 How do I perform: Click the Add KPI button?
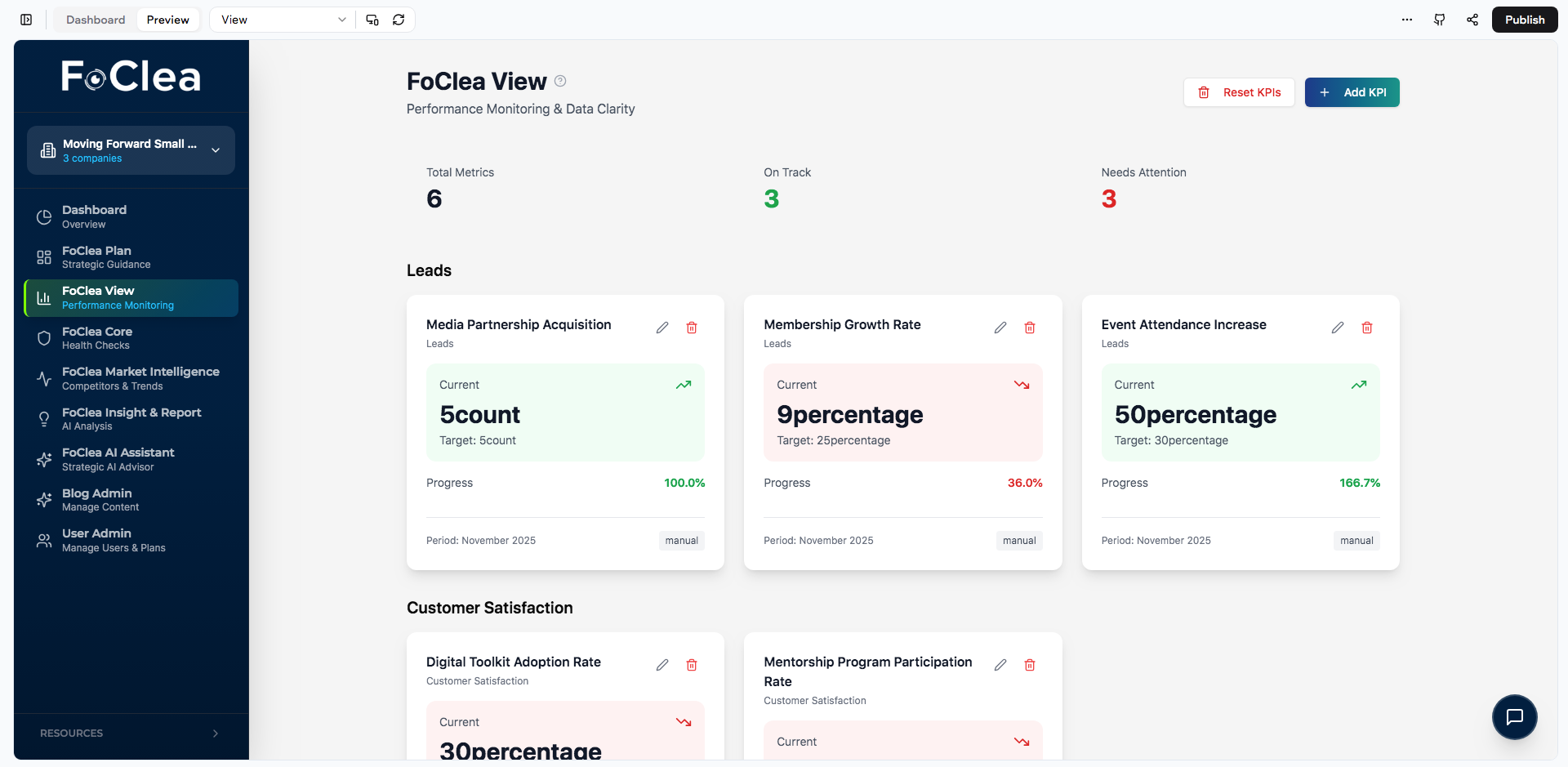[x=1352, y=92]
